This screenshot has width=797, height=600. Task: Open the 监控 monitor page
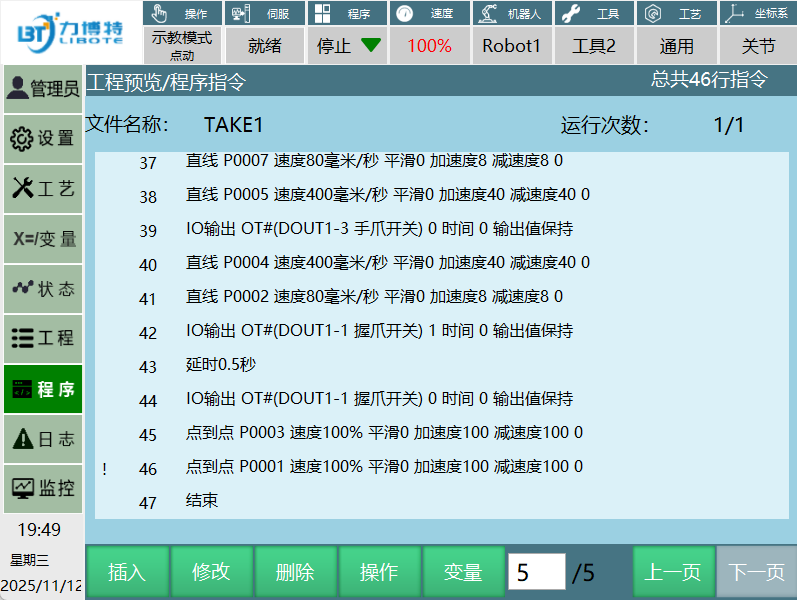pyautogui.click(x=42, y=489)
